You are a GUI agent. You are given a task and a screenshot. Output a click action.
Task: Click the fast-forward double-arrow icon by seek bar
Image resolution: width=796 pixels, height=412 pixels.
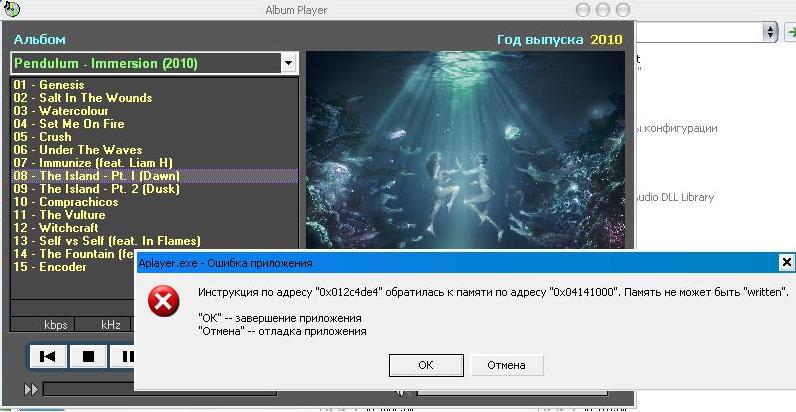[x=31, y=389]
